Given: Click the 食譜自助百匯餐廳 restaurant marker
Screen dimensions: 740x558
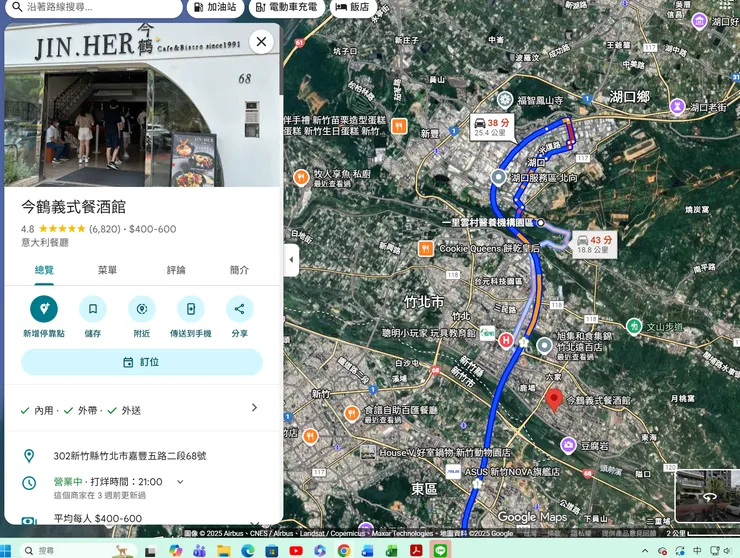Looking at the screenshot, I should pyautogui.click(x=351, y=414).
